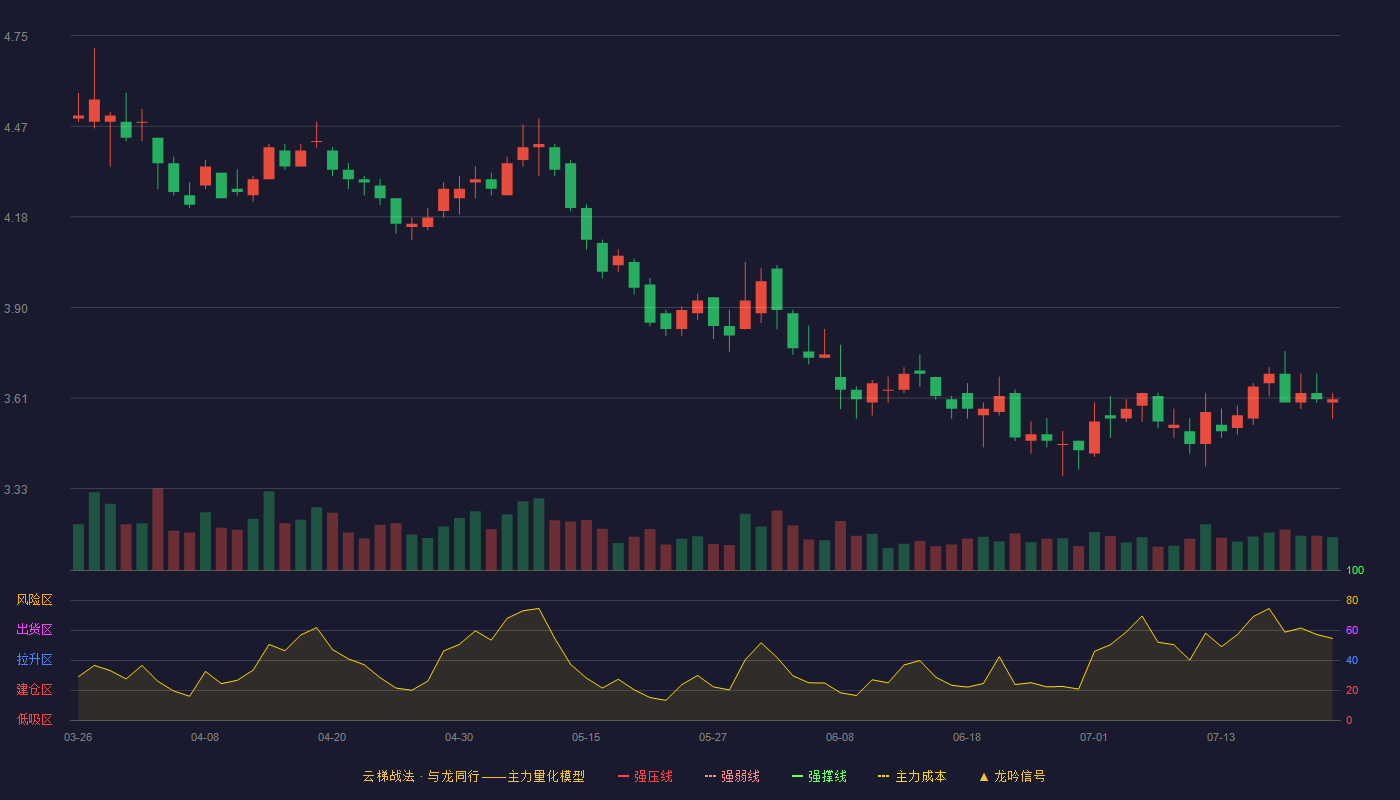Toggle the 强弱线 pink legend marker
1400x800 pixels.
(710, 776)
